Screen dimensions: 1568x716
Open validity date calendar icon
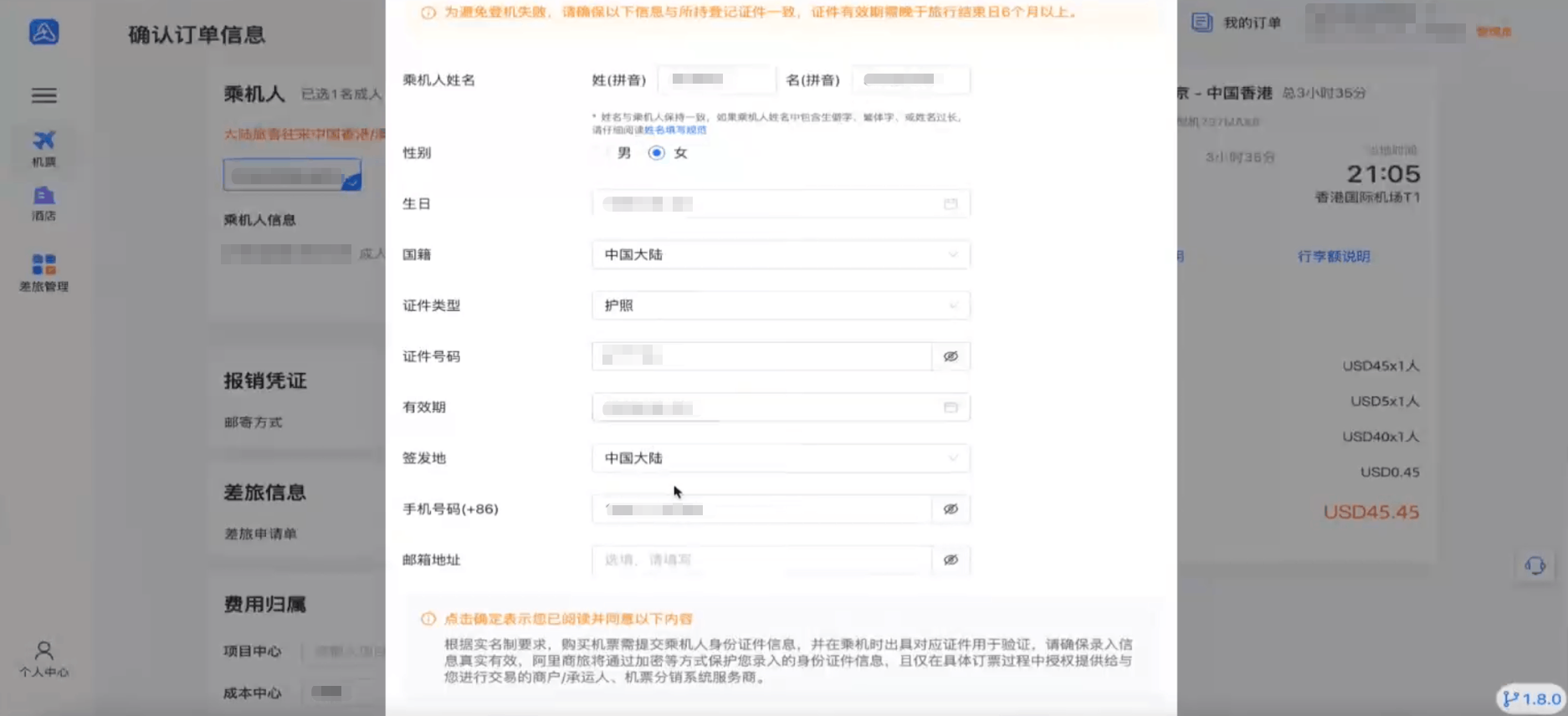click(951, 407)
